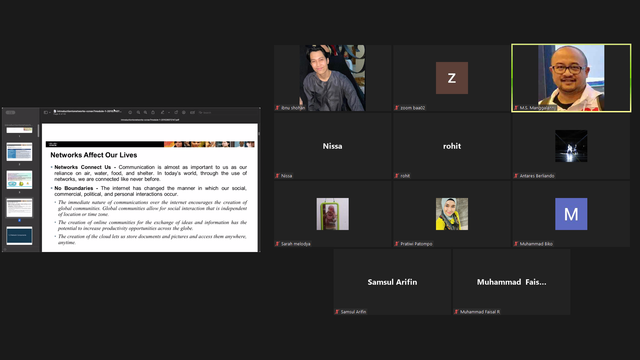This screenshot has height=360, width=640.
Task: Click the zoom out magnifier in Preview toolbar
Action: pyautogui.click(x=138, y=112)
